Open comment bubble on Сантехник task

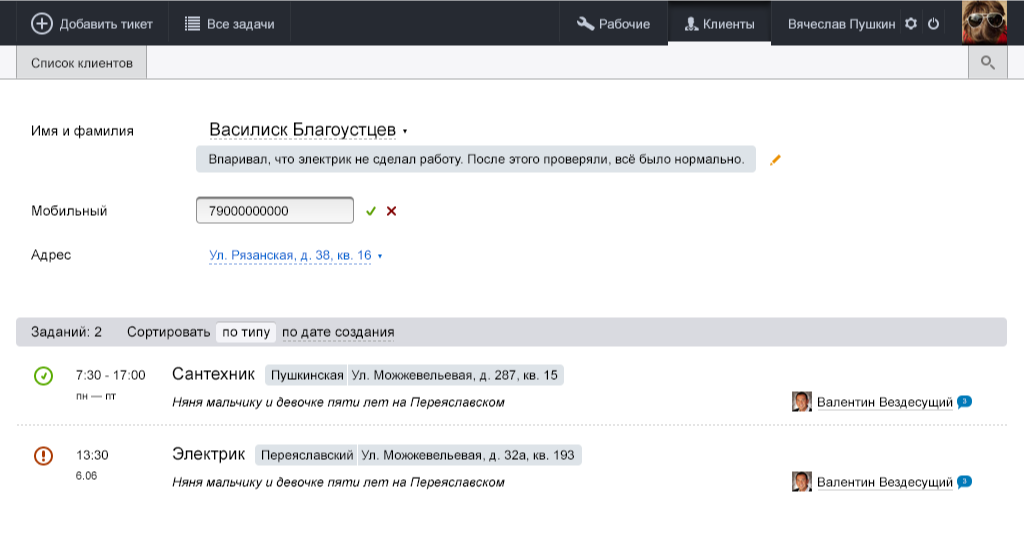[x=964, y=401]
